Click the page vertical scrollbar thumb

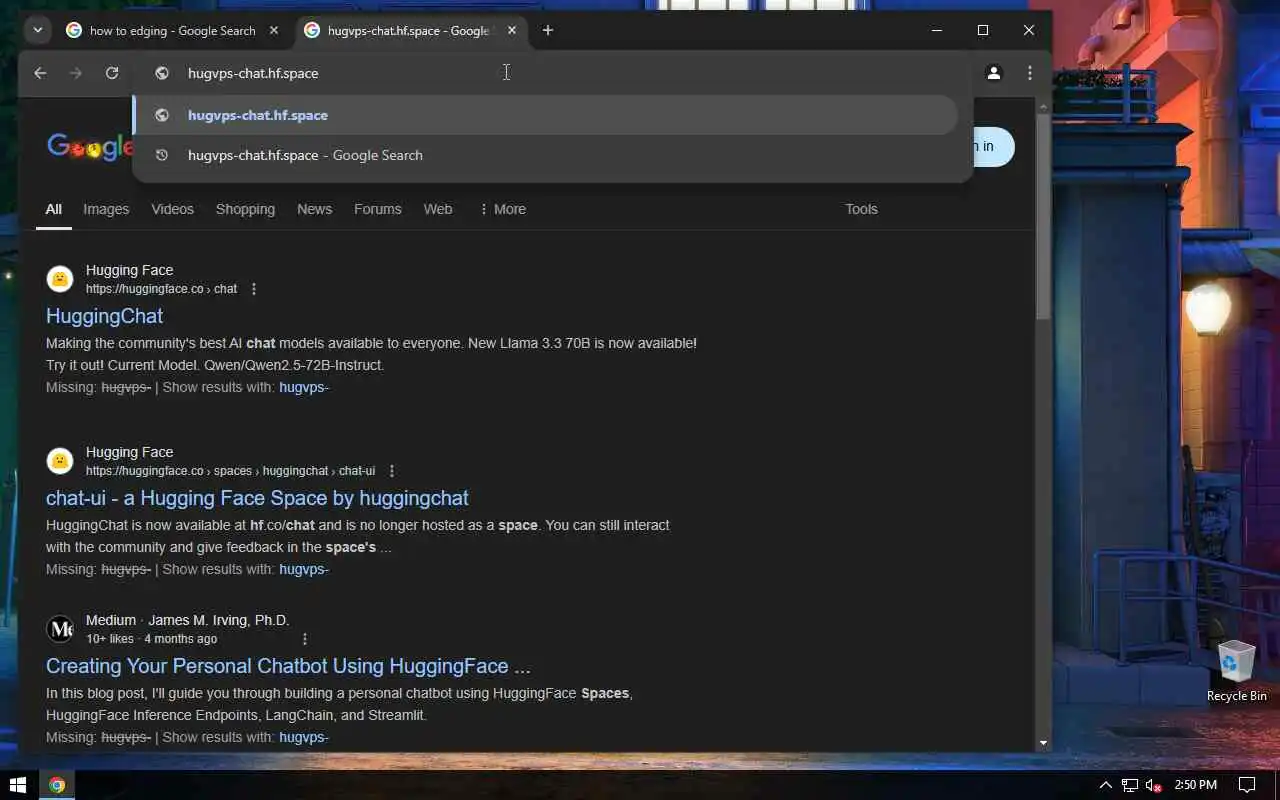pos(1043,217)
